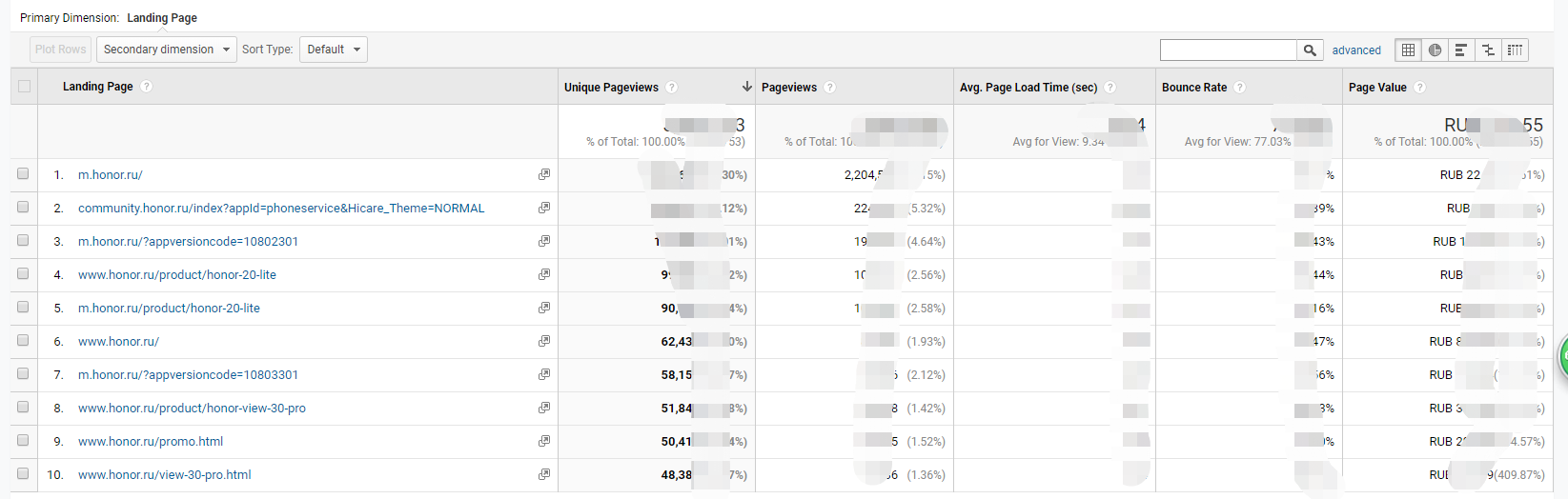Viewport: 1568px width, 499px height.
Task: Toggle select-all rows checkbox in header
Action: click(x=24, y=87)
